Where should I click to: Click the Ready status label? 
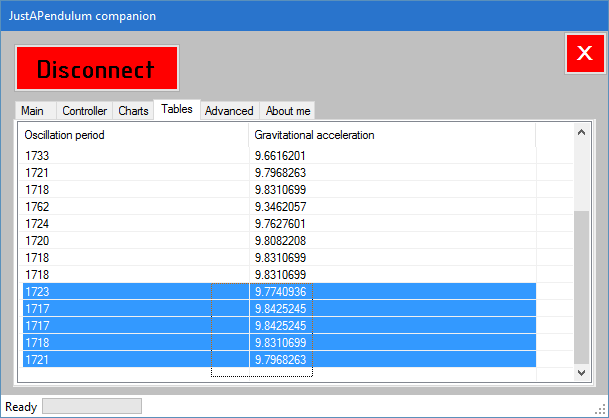21,407
